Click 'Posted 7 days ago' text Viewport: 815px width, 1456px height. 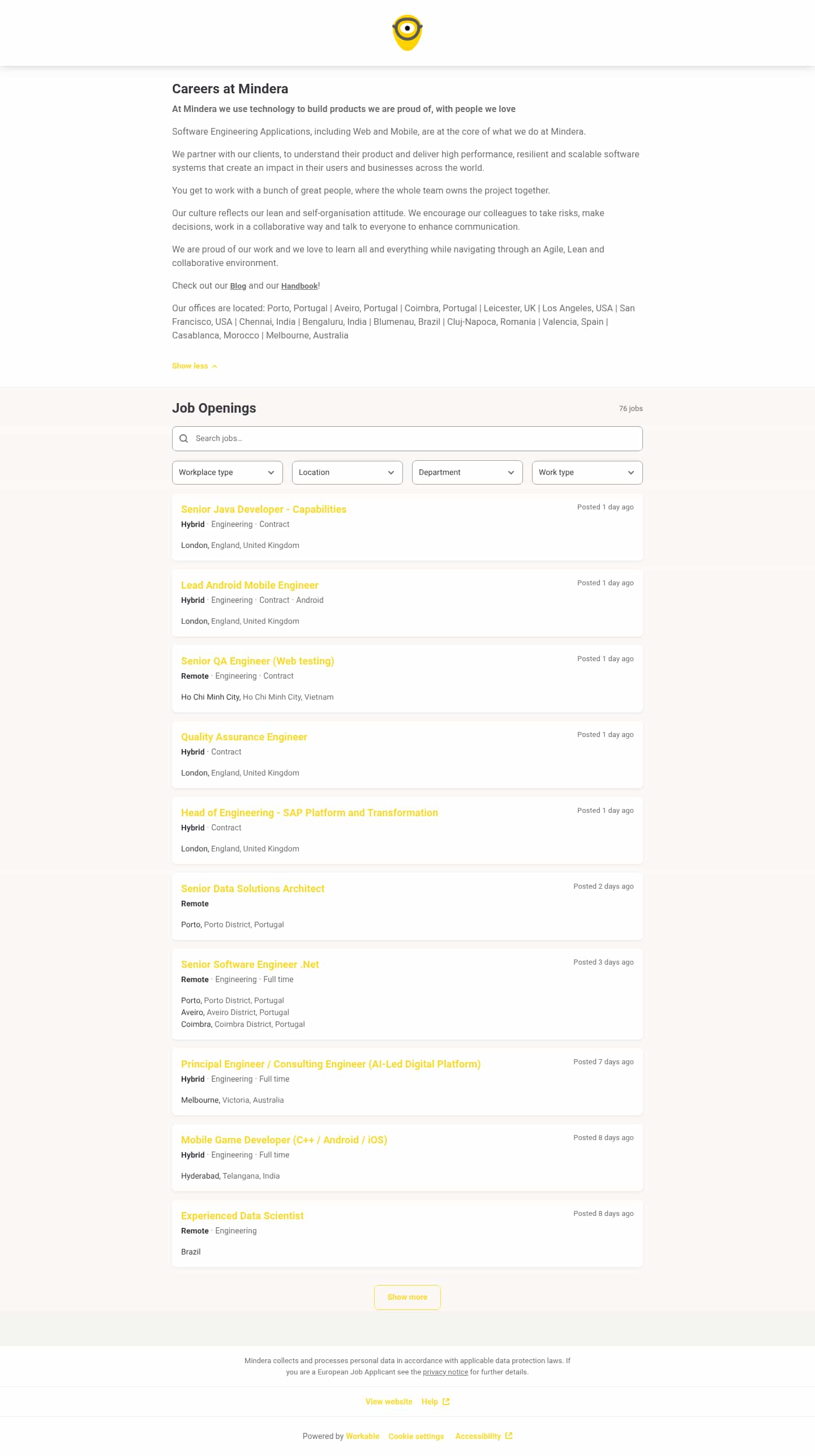pyautogui.click(x=603, y=1062)
